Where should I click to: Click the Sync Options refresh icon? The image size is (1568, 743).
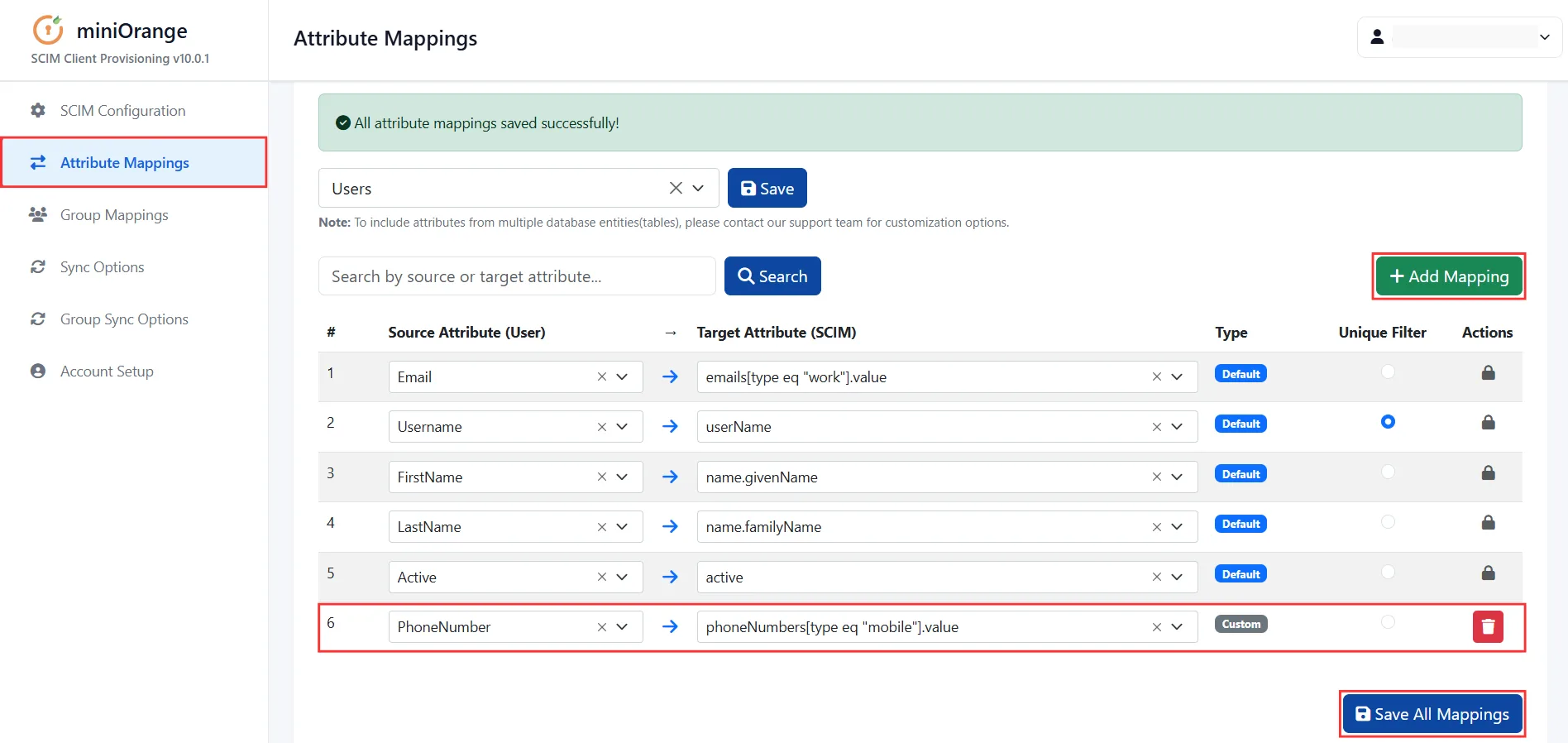[x=38, y=266]
